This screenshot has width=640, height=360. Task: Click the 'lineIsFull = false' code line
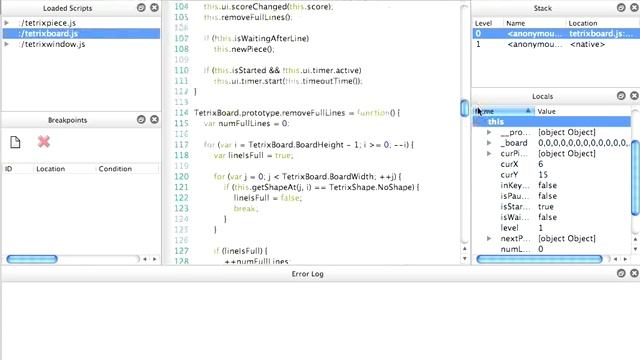[268, 198]
